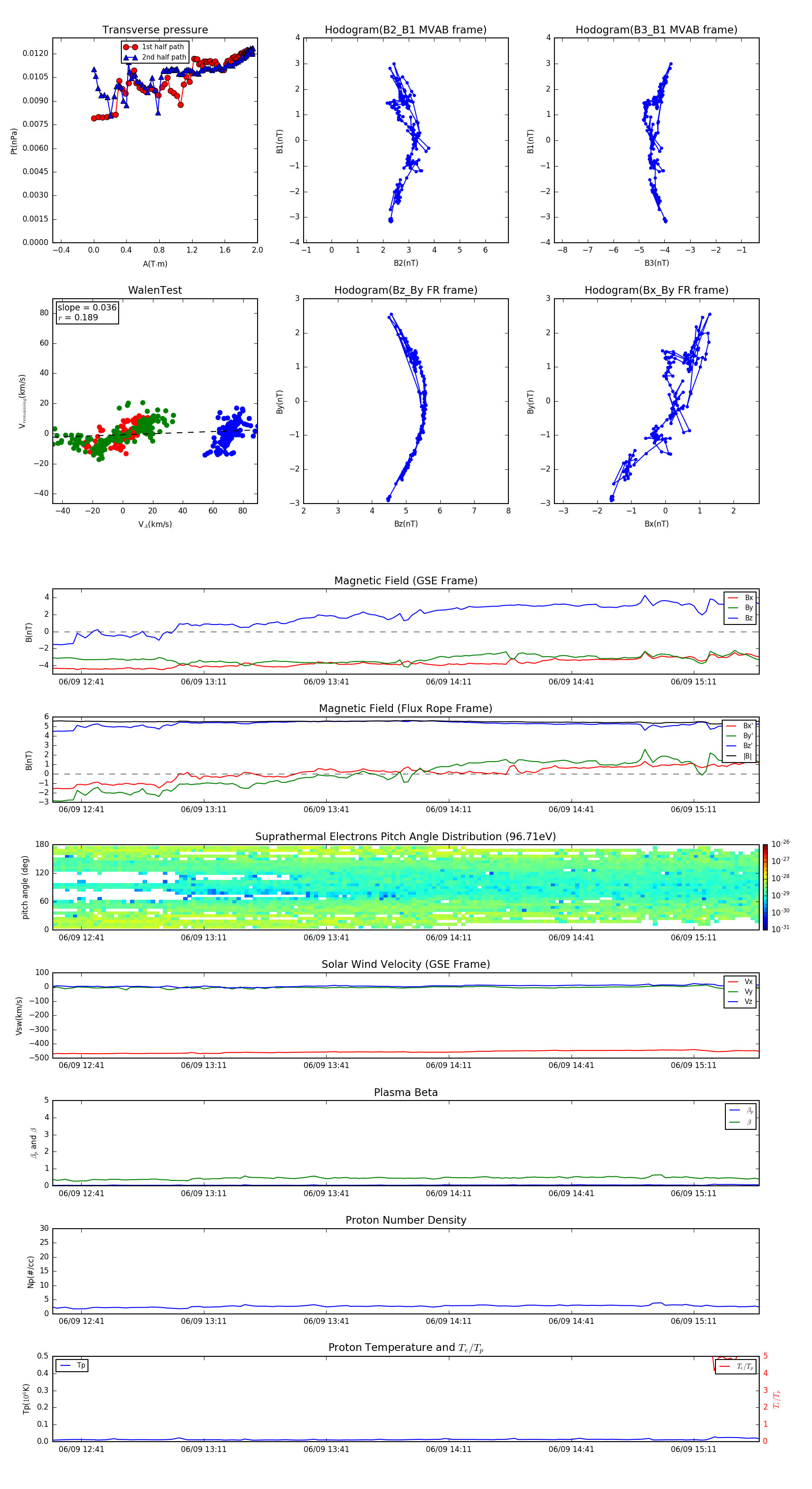
Task: Click the "Tp(10^6K)" y-axis label
Action: [x=26, y=1399]
